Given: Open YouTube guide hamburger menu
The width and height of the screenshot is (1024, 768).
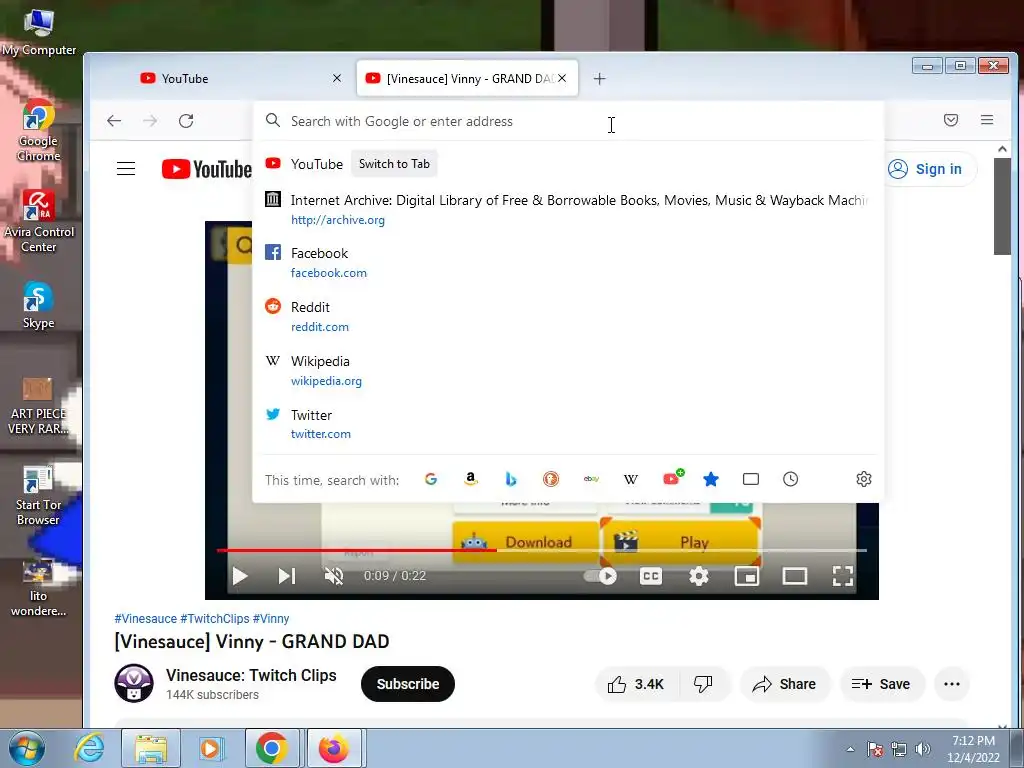Looking at the screenshot, I should point(126,169).
